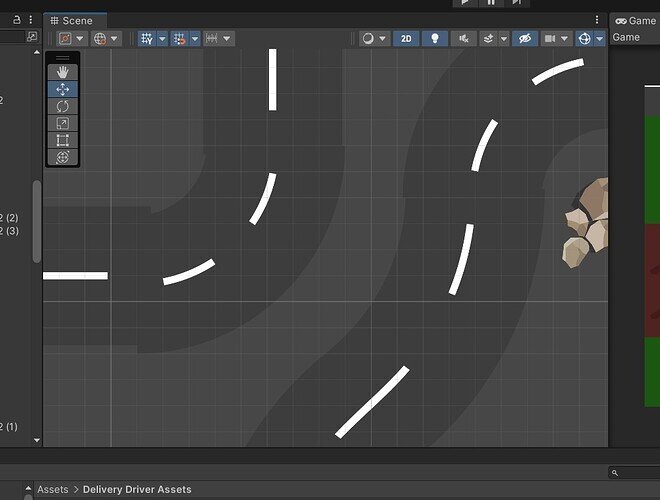660x500 pixels.
Task: Select the hierarchy item ending "2 (2)"
Action: click(9, 218)
